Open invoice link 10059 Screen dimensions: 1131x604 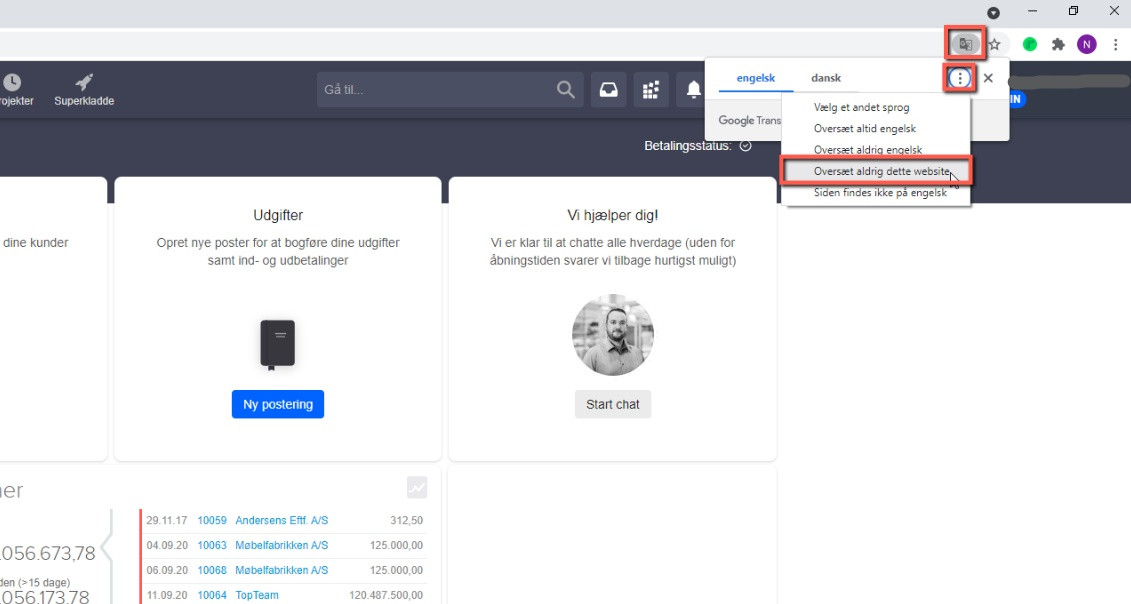tap(212, 520)
